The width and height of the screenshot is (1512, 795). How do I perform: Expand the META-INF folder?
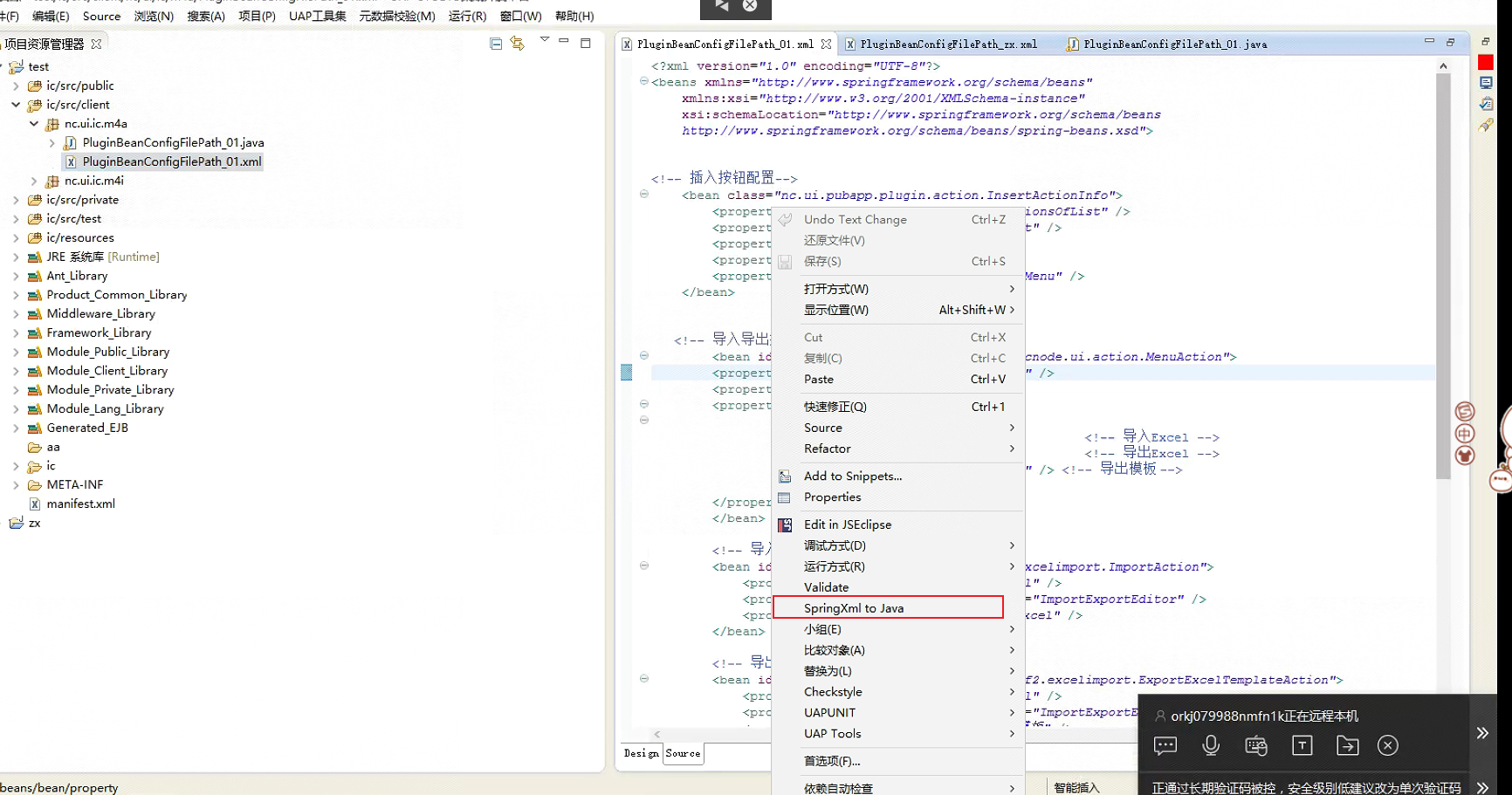16,485
